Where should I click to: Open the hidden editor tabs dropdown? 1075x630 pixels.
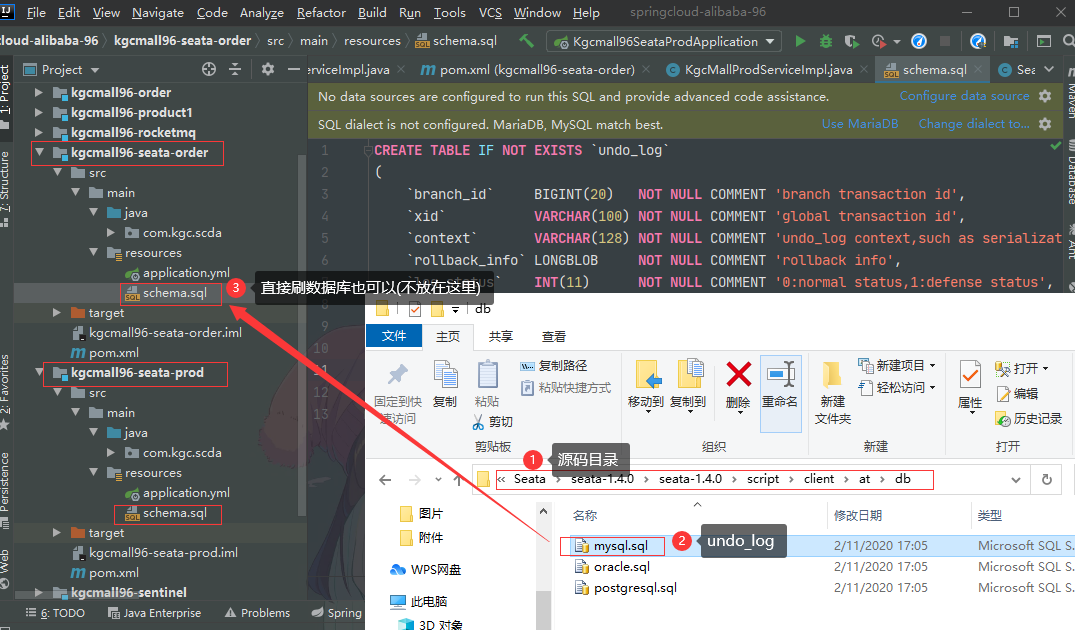[1049, 69]
